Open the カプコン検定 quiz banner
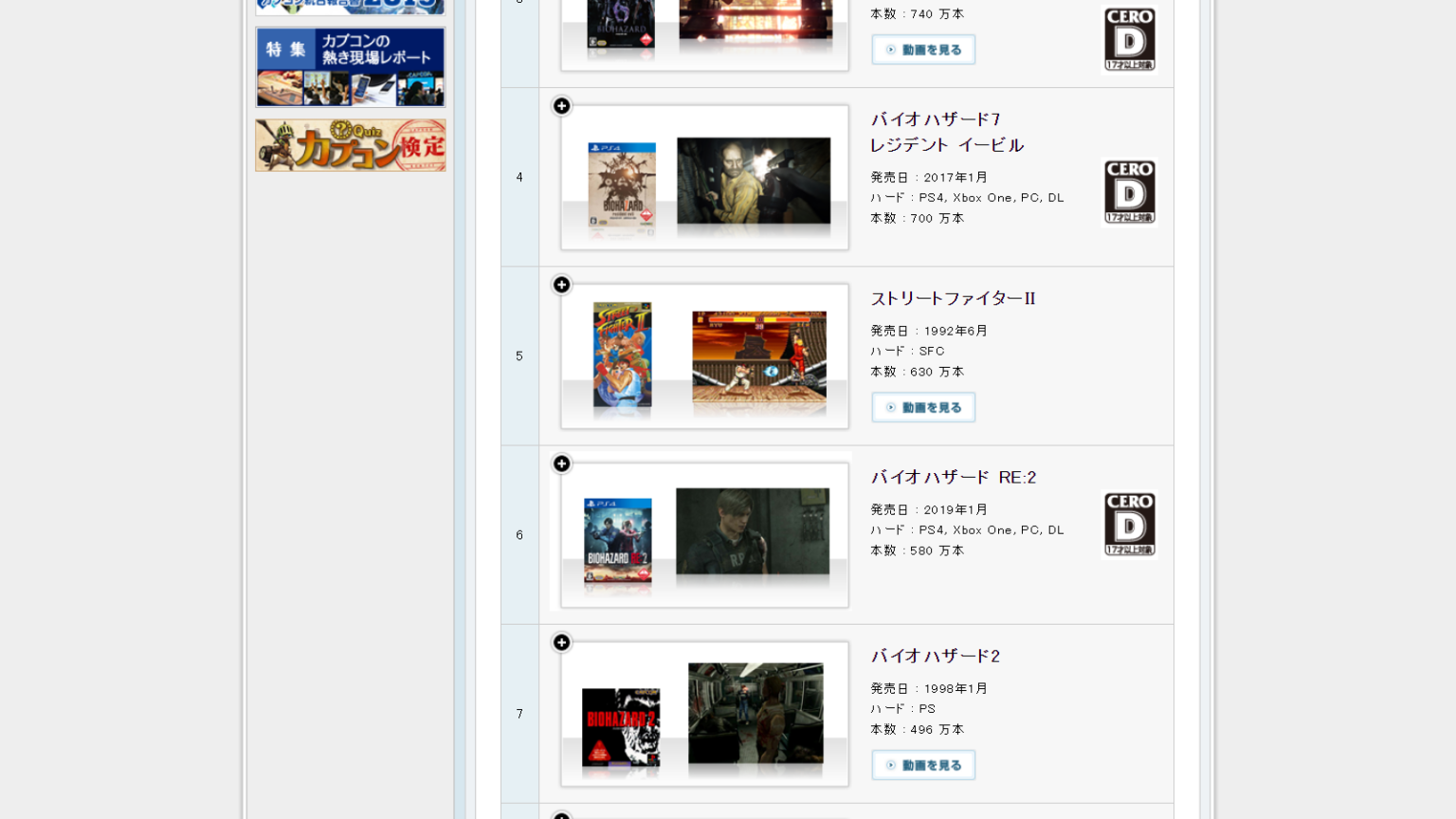 tap(351, 145)
